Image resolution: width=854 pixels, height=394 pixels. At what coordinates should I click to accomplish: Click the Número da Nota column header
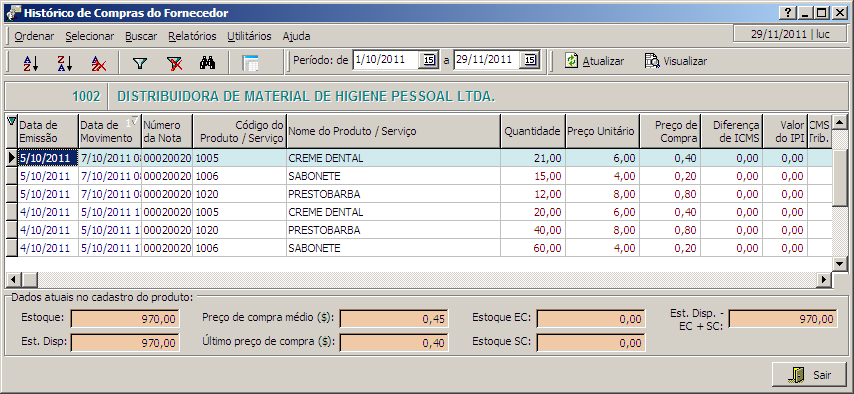click(167, 131)
